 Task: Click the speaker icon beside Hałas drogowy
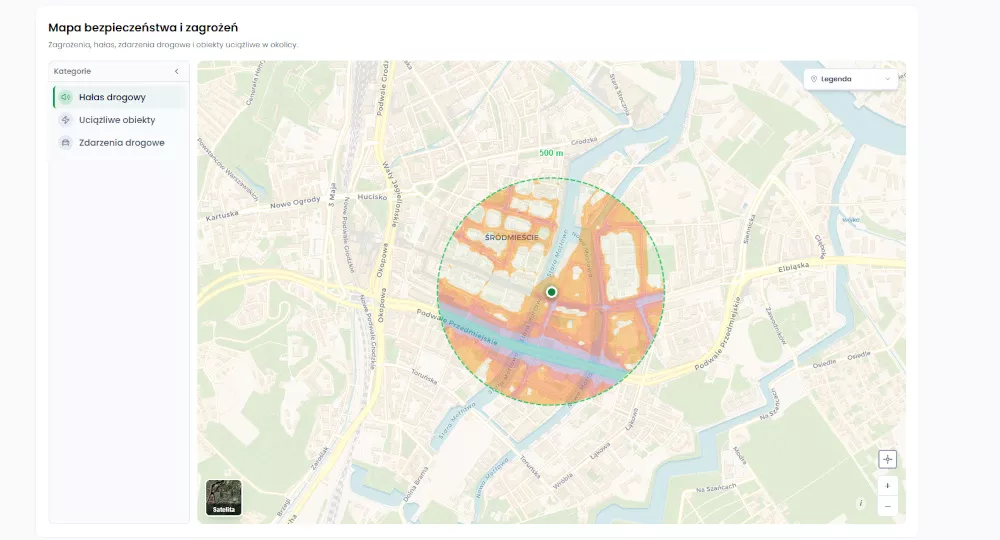coord(65,97)
